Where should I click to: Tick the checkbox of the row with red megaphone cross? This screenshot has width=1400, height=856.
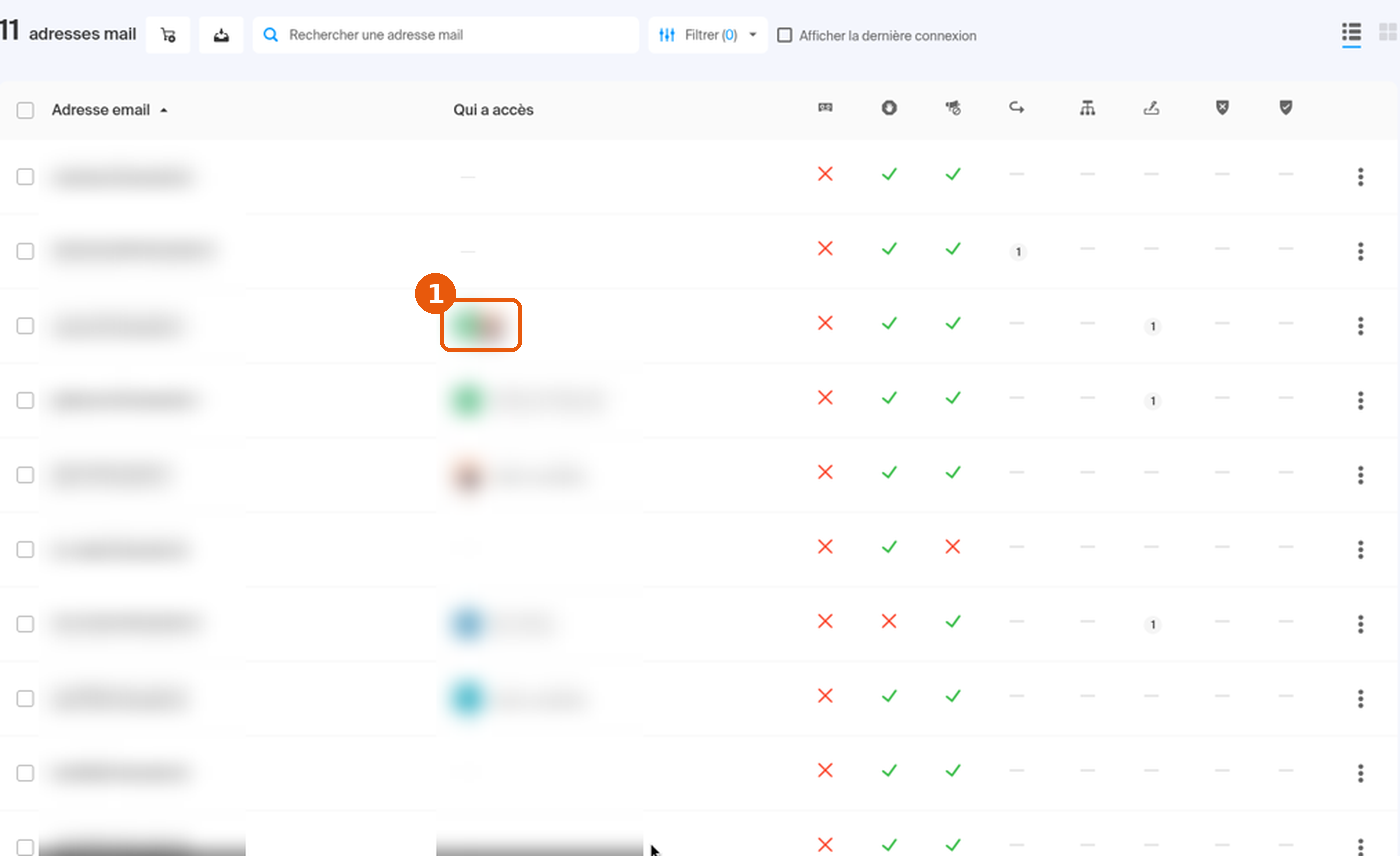click(25, 549)
